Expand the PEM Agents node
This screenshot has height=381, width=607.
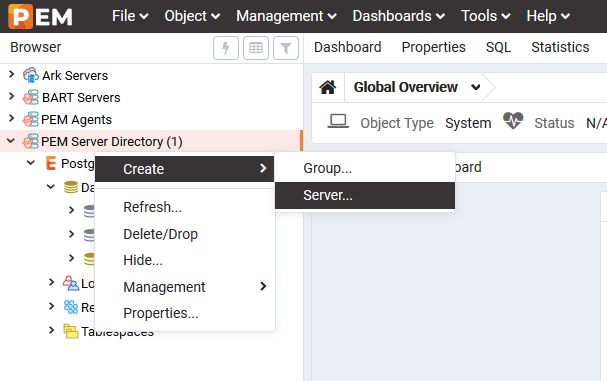(x=12, y=118)
